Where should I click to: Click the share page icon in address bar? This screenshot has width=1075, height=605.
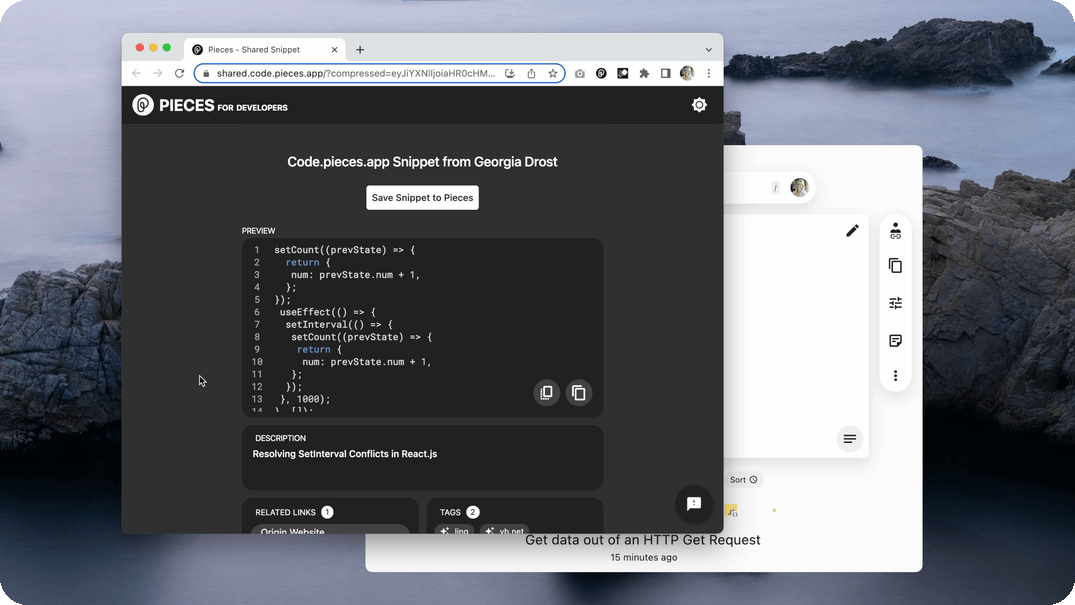coord(531,73)
